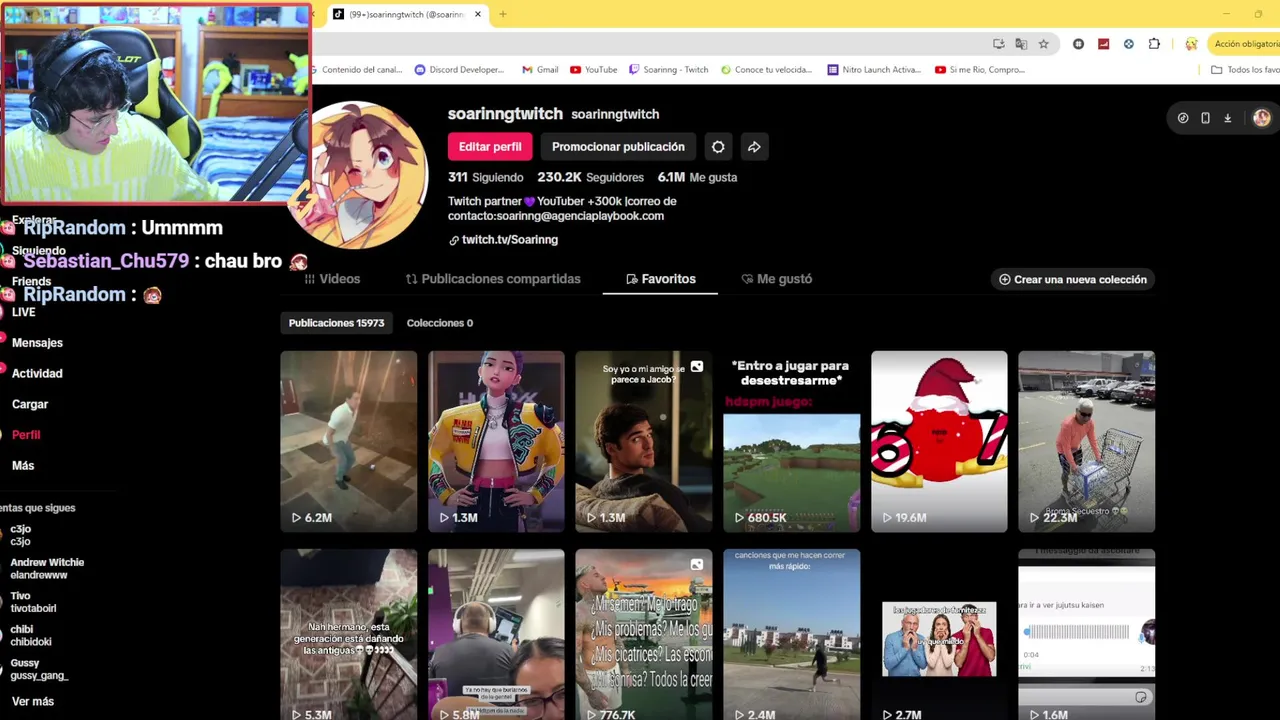Switch to the Publicaciones compartidas tab
This screenshot has width=1280, height=720.
pos(493,279)
